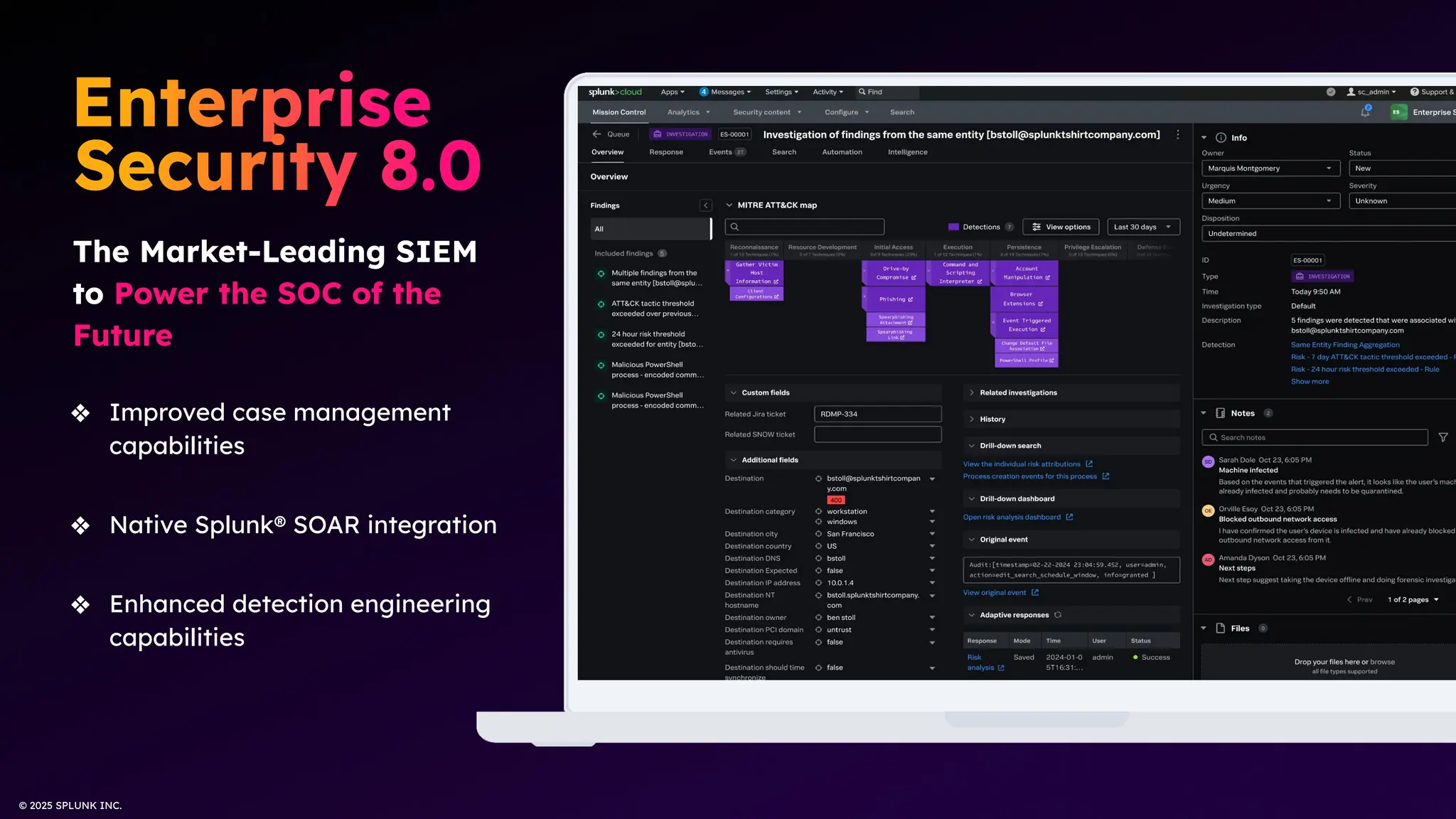This screenshot has width=1456, height=819.
Task: Open the Configure navigation menu
Action: 847,112
